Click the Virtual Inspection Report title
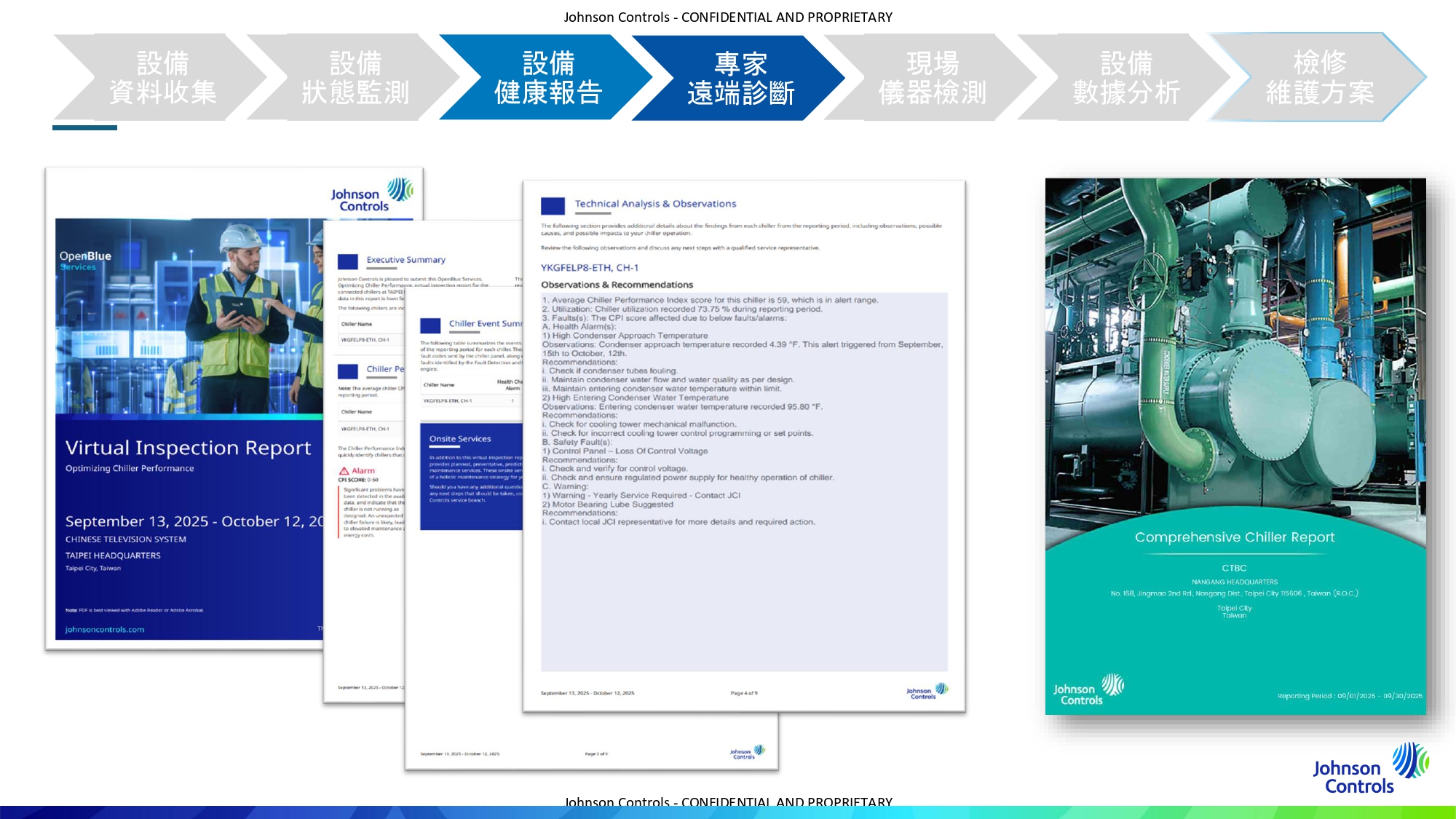1456x819 pixels. tap(188, 448)
